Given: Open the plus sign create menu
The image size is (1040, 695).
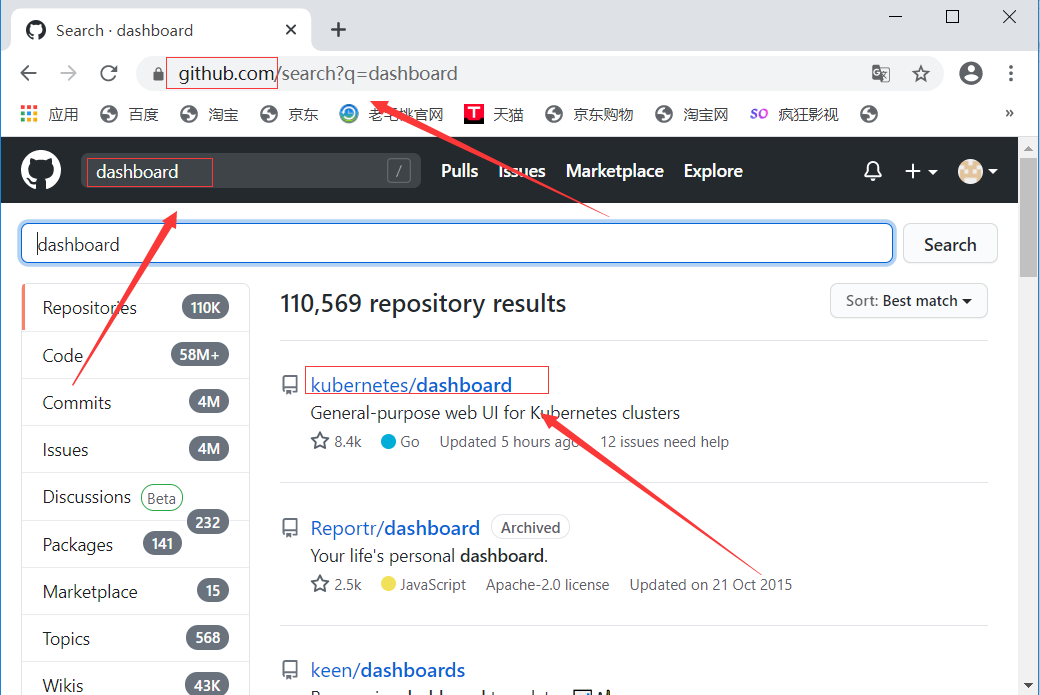Looking at the screenshot, I should click(x=915, y=171).
